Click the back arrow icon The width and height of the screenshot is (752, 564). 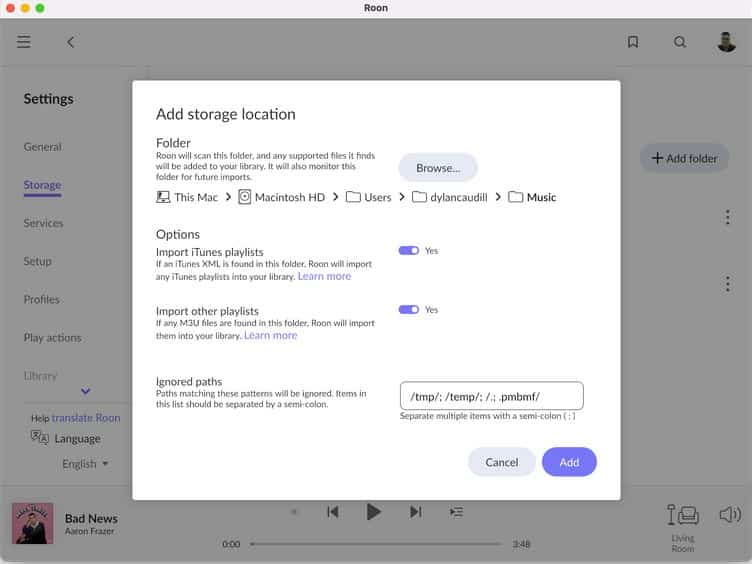71,42
